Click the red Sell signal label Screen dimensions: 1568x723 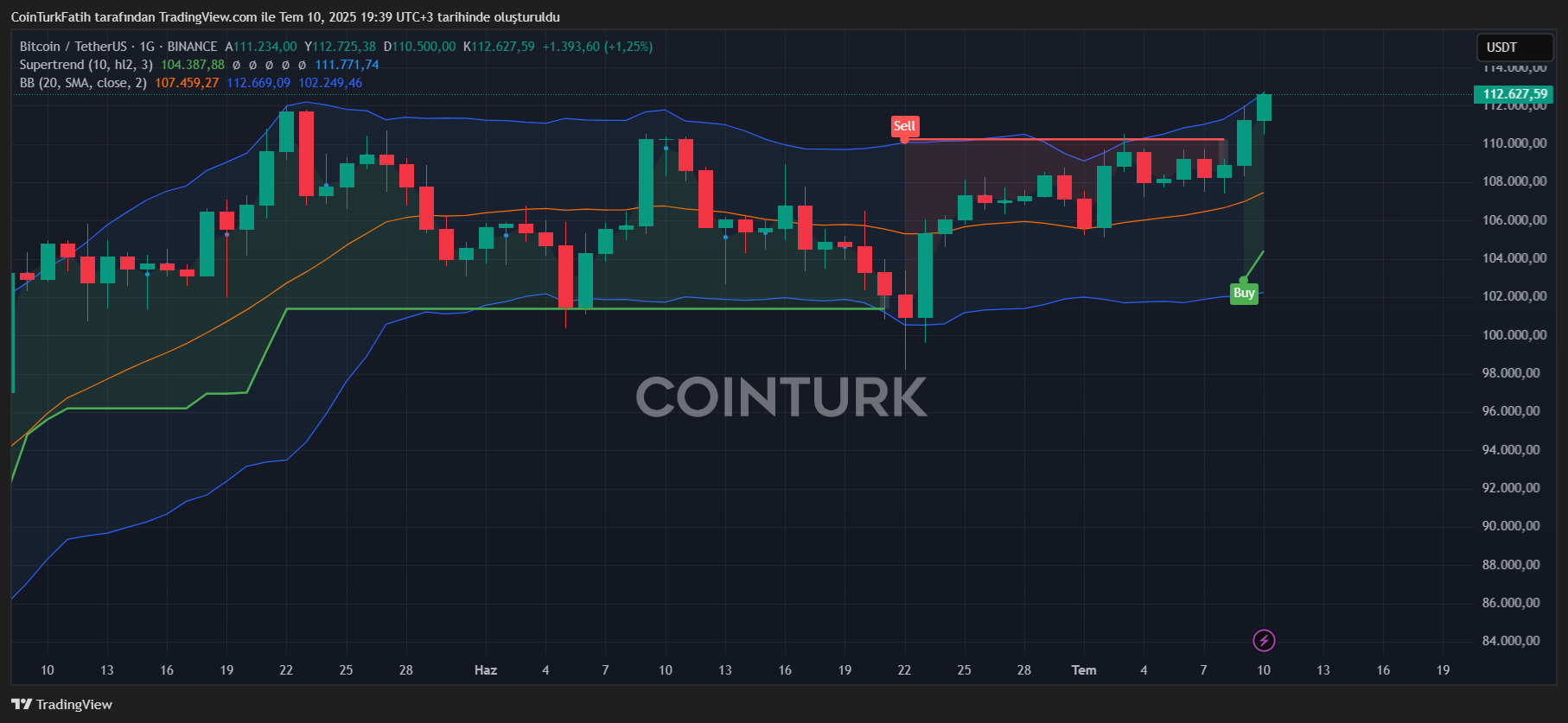pos(904,126)
